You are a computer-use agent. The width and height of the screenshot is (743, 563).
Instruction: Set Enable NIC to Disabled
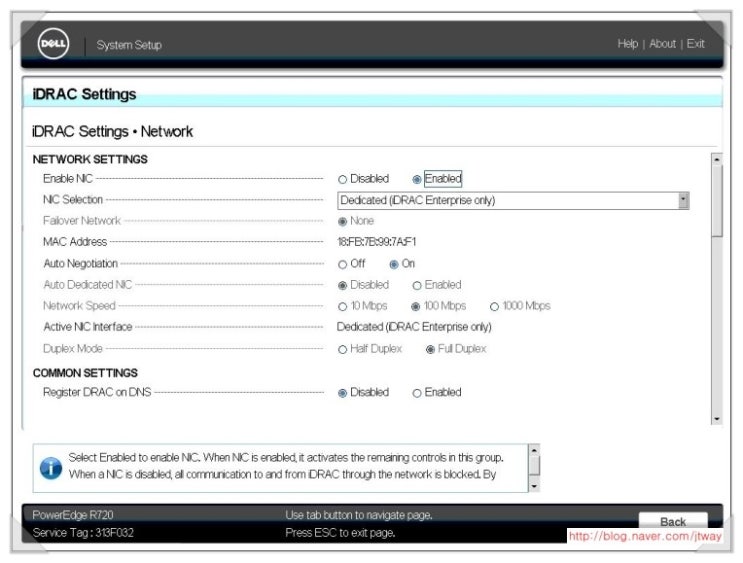click(x=343, y=179)
